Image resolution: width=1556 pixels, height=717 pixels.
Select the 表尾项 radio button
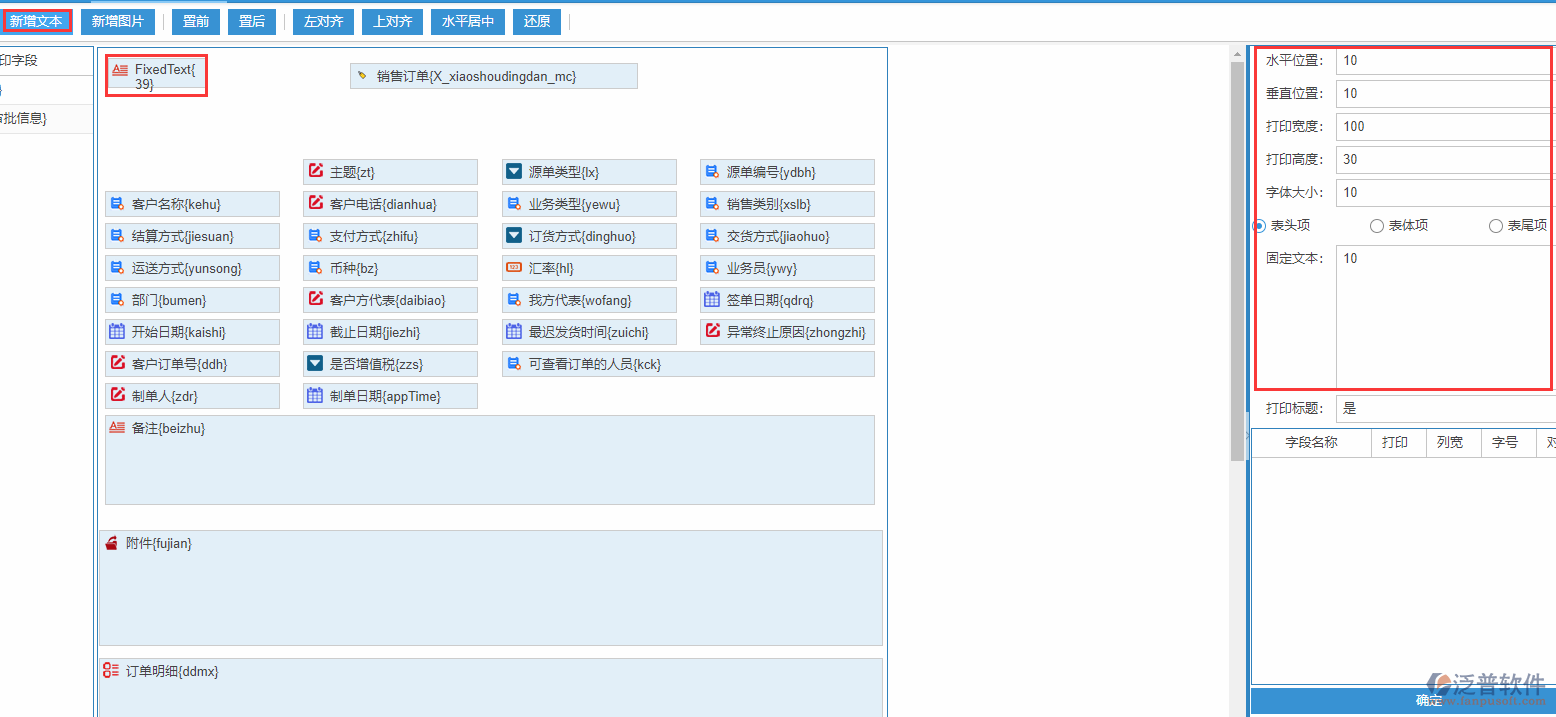[x=1496, y=226]
